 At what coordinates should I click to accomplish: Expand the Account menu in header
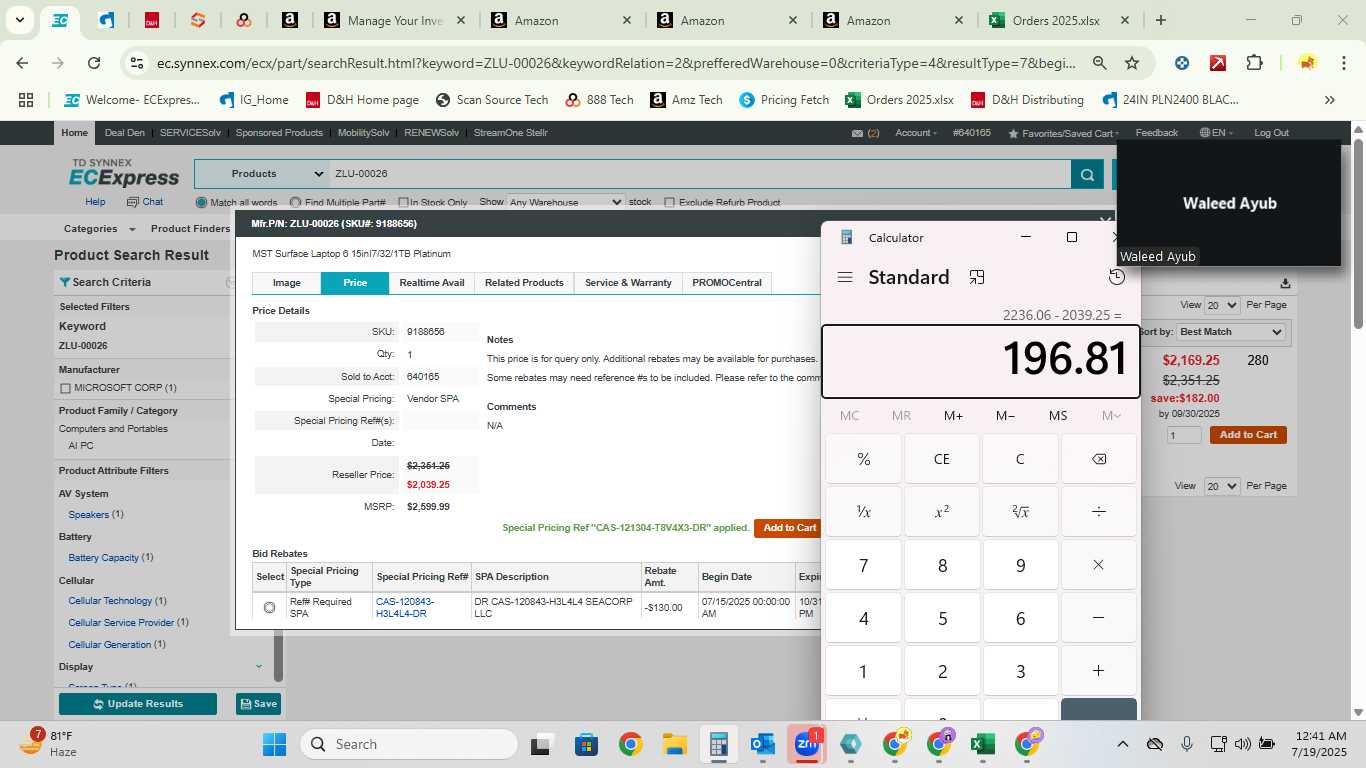[x=916, y=133]
